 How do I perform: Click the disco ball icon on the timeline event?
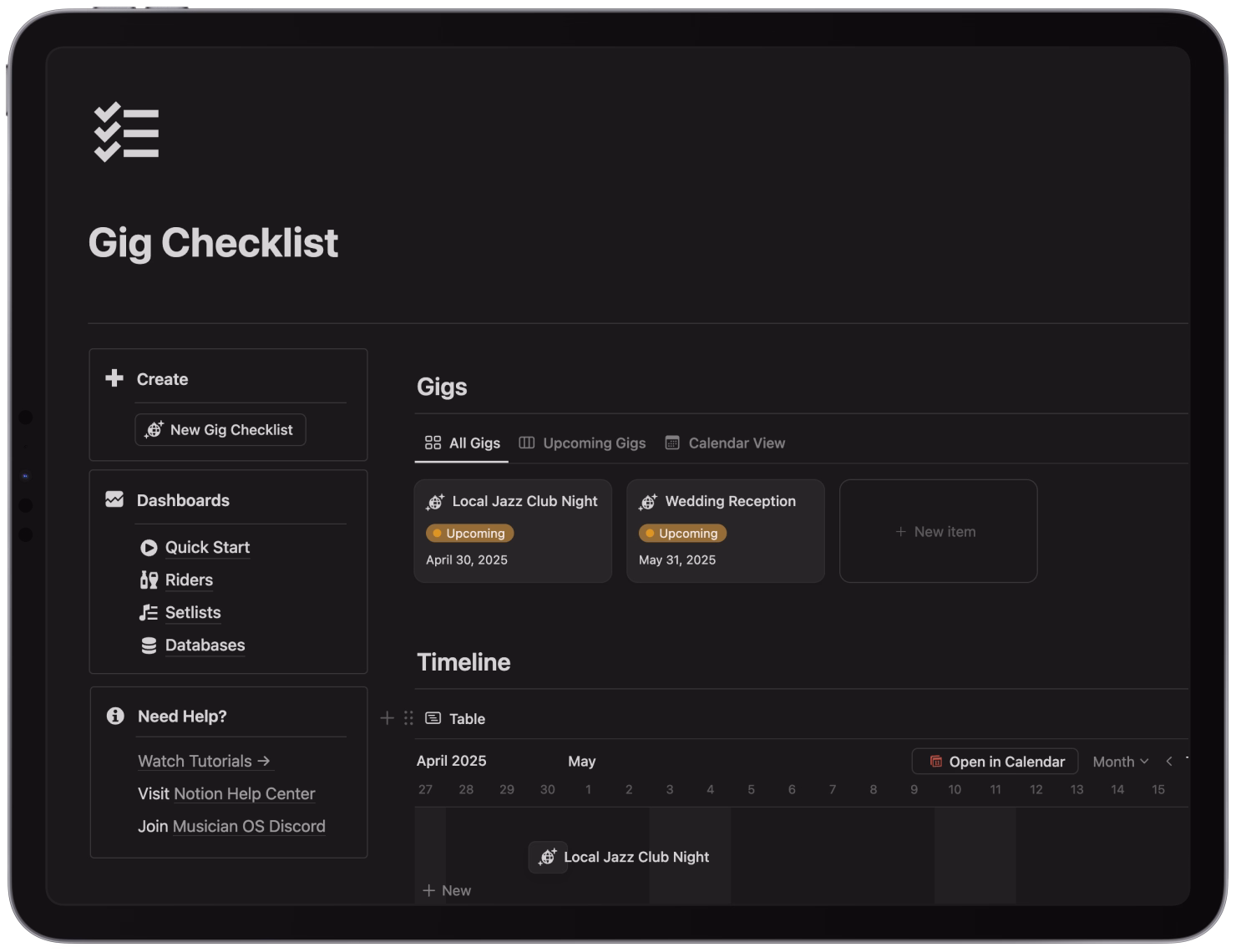tap(548, 857)
